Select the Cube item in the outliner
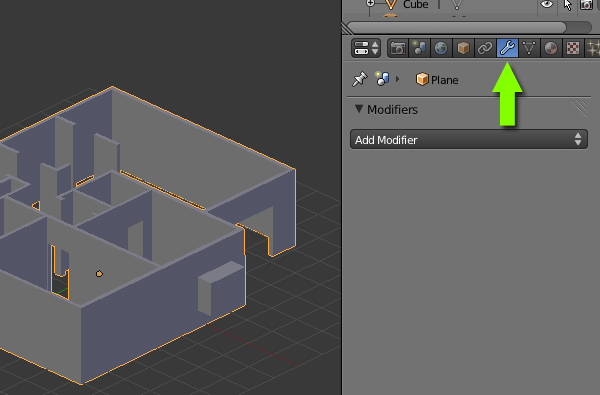Image resolution: width=600 pixels, height=395 pixels. (416, 5)
